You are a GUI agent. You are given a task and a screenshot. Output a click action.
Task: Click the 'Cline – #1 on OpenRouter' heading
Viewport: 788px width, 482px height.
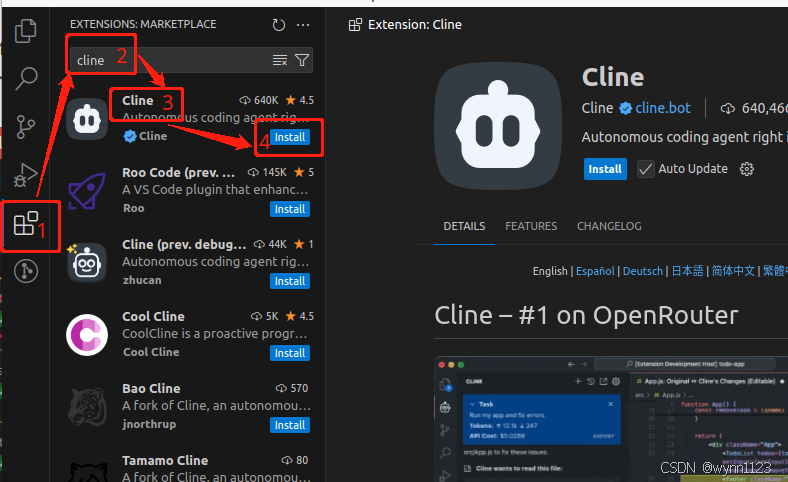[586, 316]
